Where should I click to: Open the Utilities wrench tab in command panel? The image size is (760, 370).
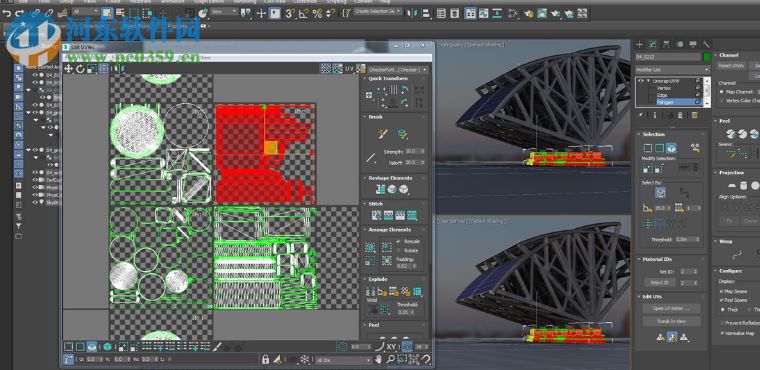(x=706, y=44)
